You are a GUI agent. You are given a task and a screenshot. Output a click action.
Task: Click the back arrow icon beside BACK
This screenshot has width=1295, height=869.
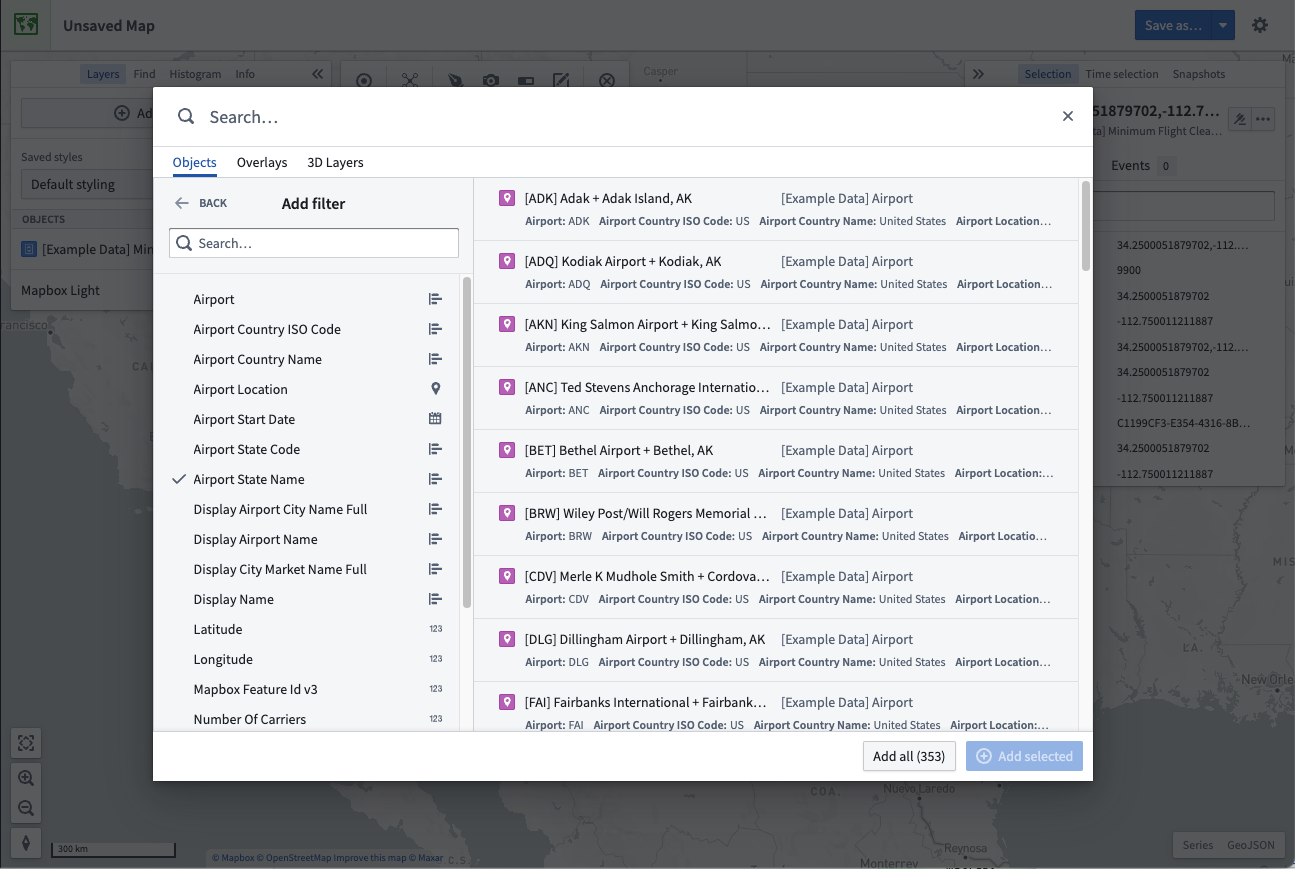click(x=181, y=203)
